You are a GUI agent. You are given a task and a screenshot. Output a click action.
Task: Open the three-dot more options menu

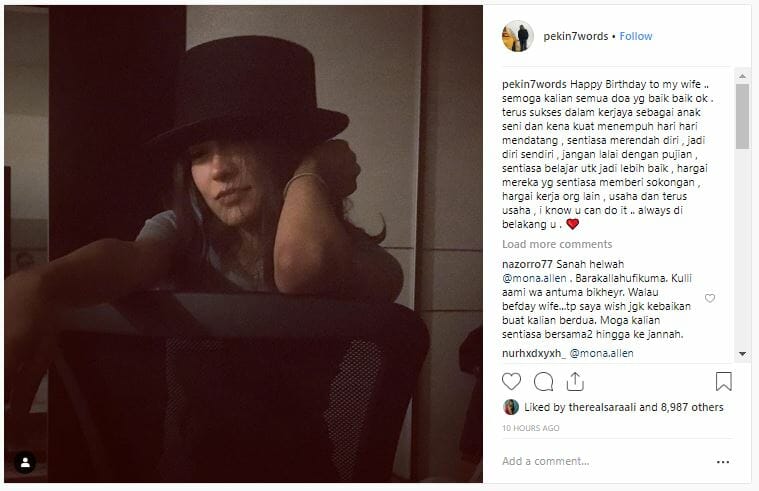pos(723,462)
